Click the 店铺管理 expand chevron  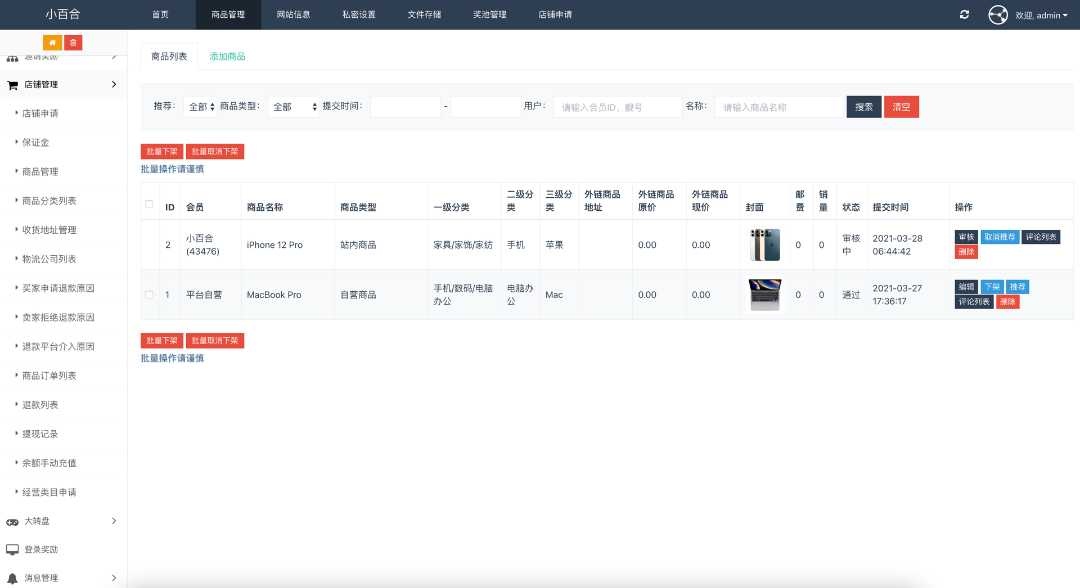[114, 84]
